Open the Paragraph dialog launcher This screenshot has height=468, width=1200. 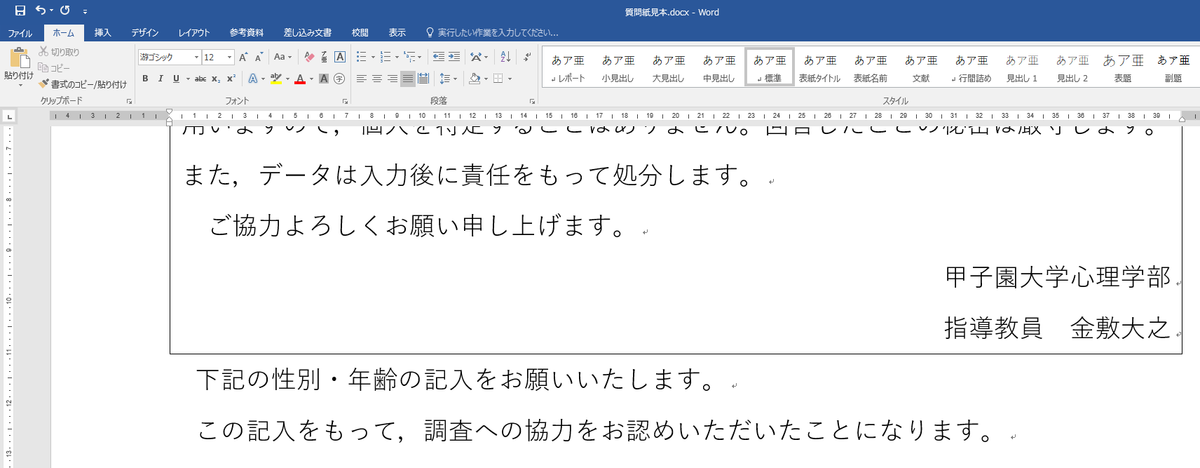point(532,101)
